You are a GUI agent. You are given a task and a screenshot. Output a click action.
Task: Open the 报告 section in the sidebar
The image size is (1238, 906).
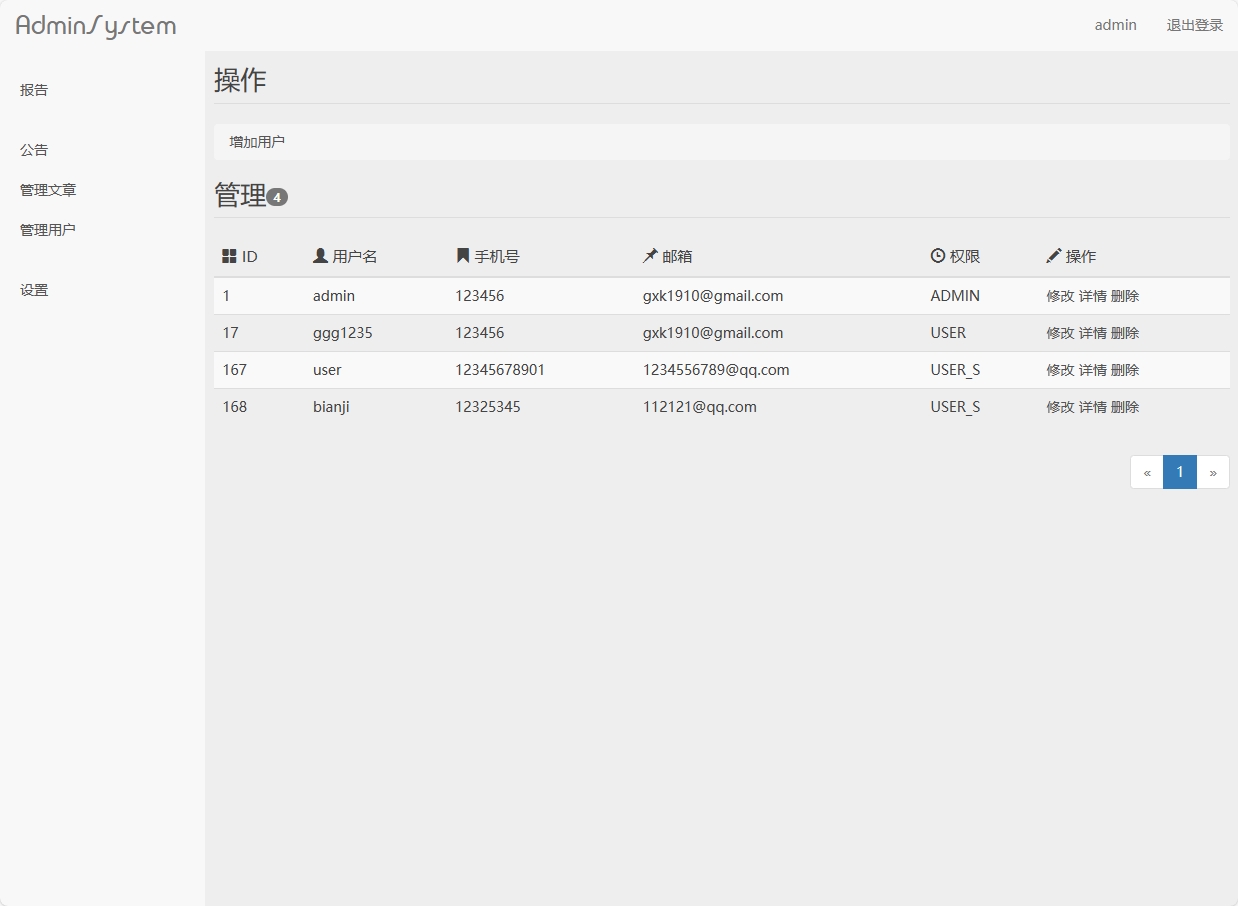(33, 89)
